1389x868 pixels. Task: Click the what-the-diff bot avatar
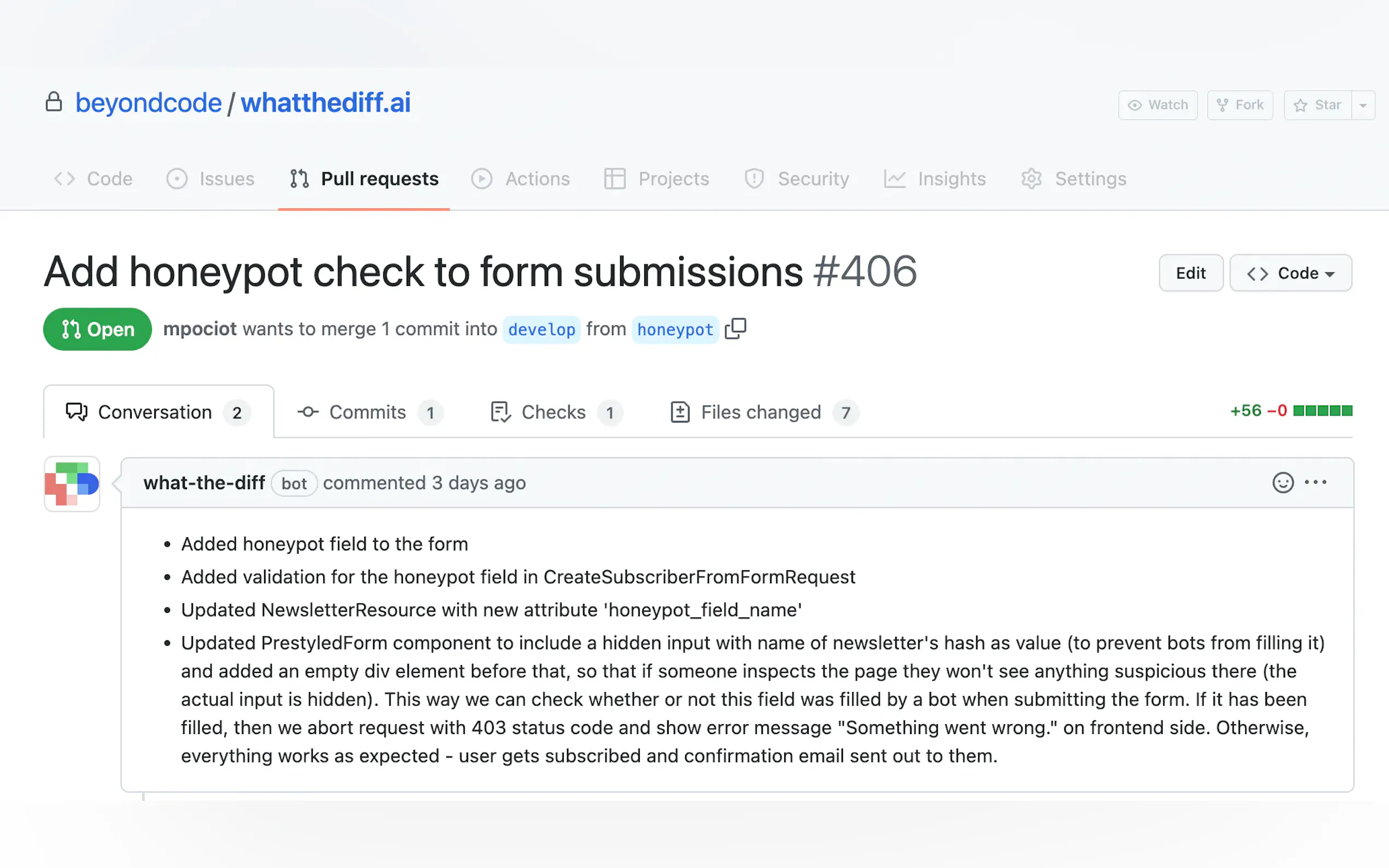[x=72, y=484]
